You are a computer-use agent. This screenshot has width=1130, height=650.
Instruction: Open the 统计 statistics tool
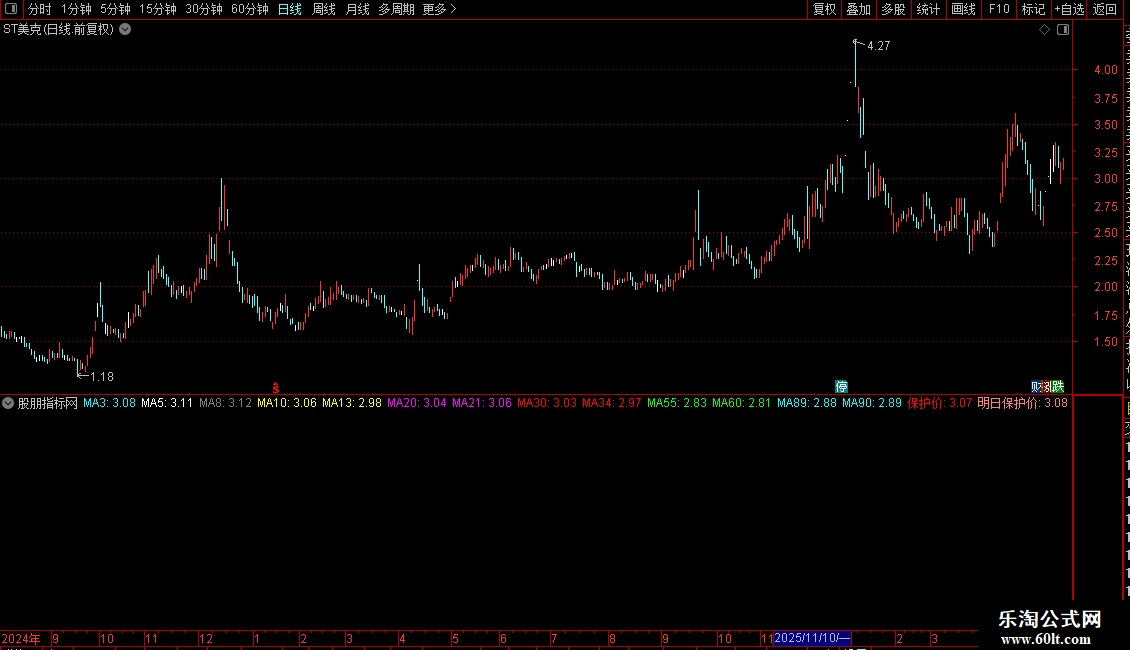pyautogui.click(x=928, y=9)
